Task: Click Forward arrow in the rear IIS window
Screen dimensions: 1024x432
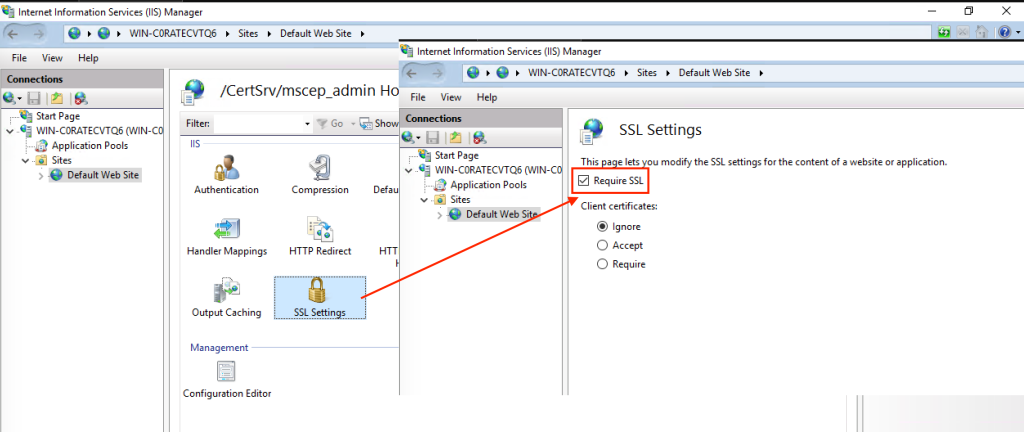Action: 38,33
